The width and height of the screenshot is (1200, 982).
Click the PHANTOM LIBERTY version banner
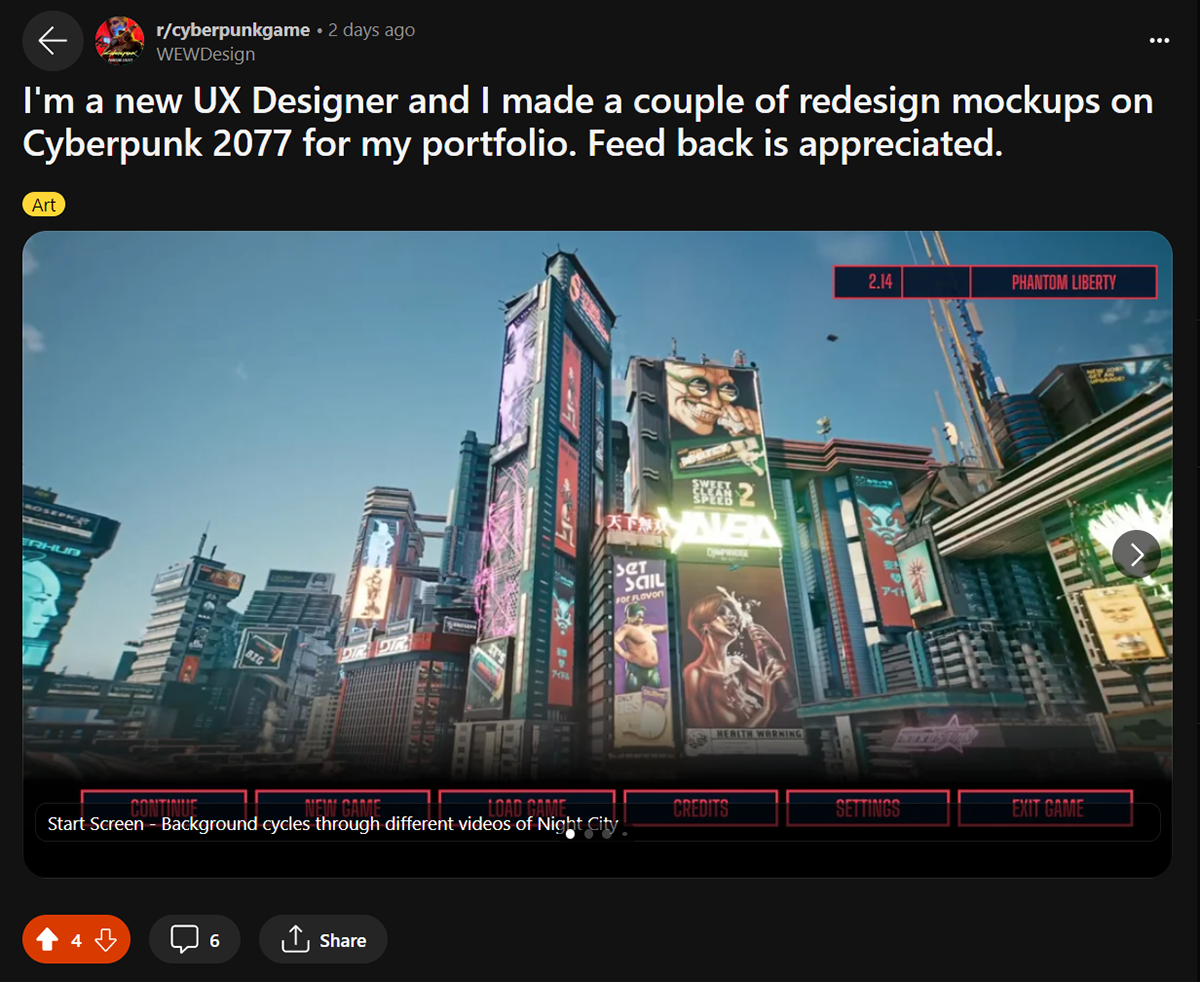[1063, 282]
